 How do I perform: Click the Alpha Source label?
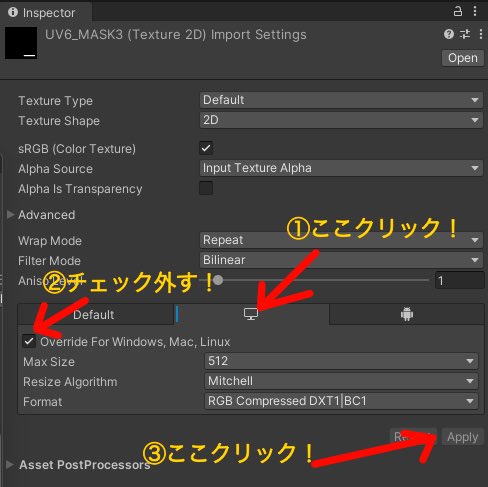[55, 169]
